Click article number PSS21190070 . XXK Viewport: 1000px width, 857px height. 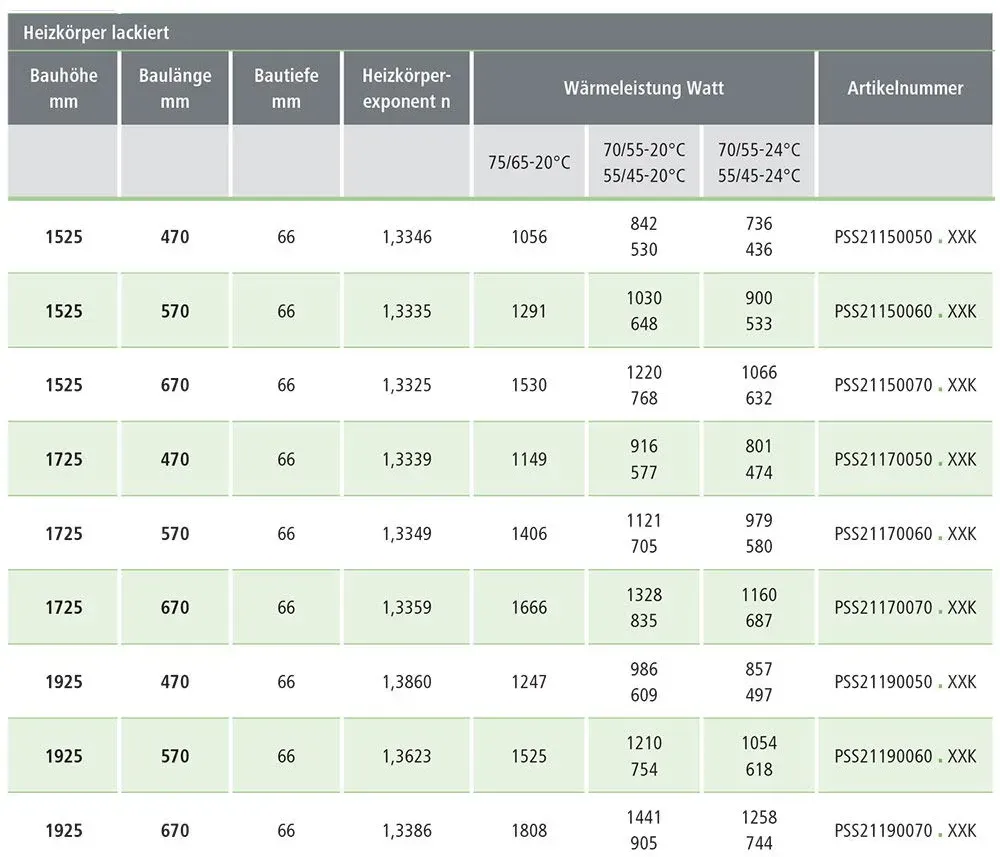tap(905, 830)
